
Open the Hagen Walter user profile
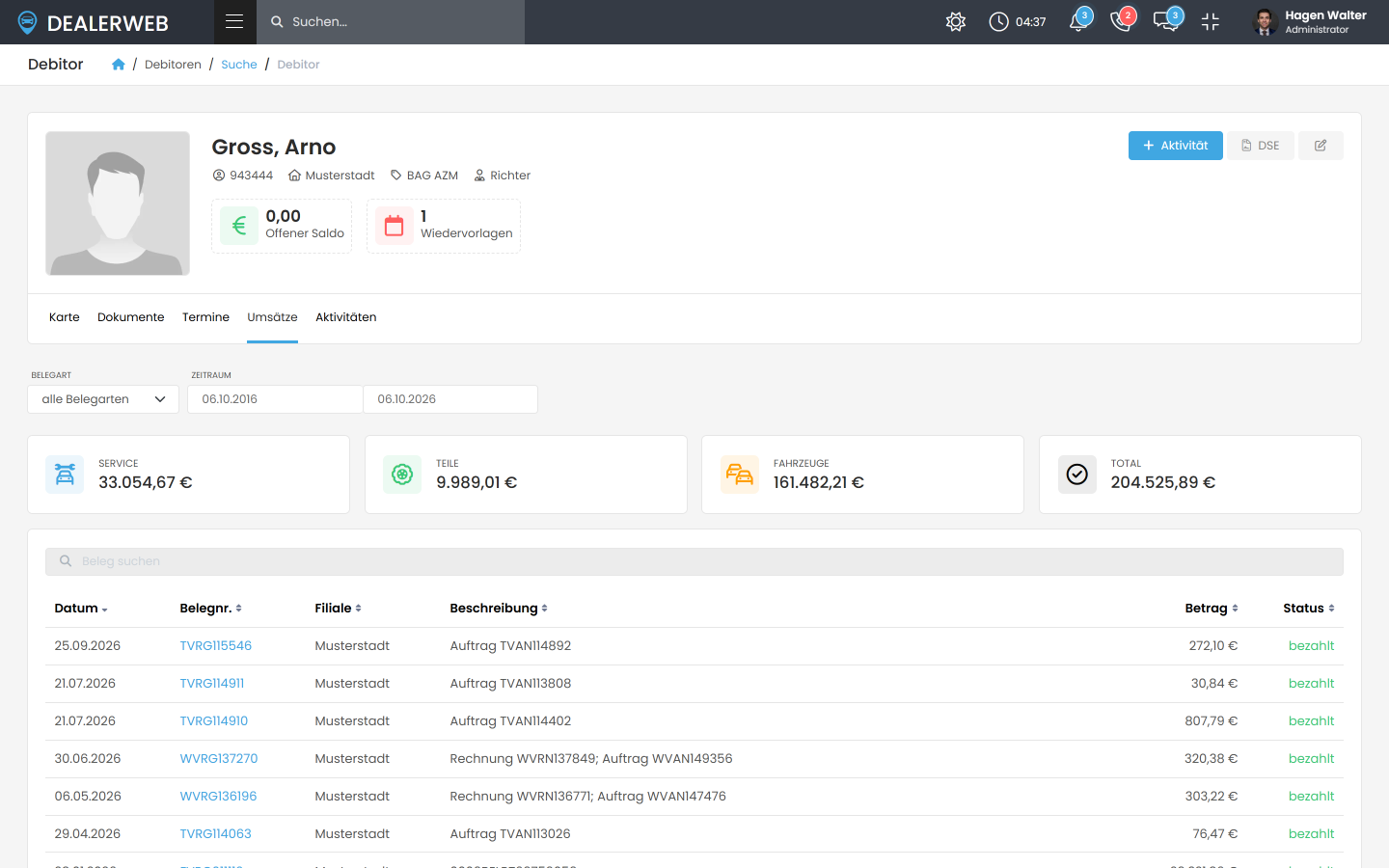click(1310, 21)
